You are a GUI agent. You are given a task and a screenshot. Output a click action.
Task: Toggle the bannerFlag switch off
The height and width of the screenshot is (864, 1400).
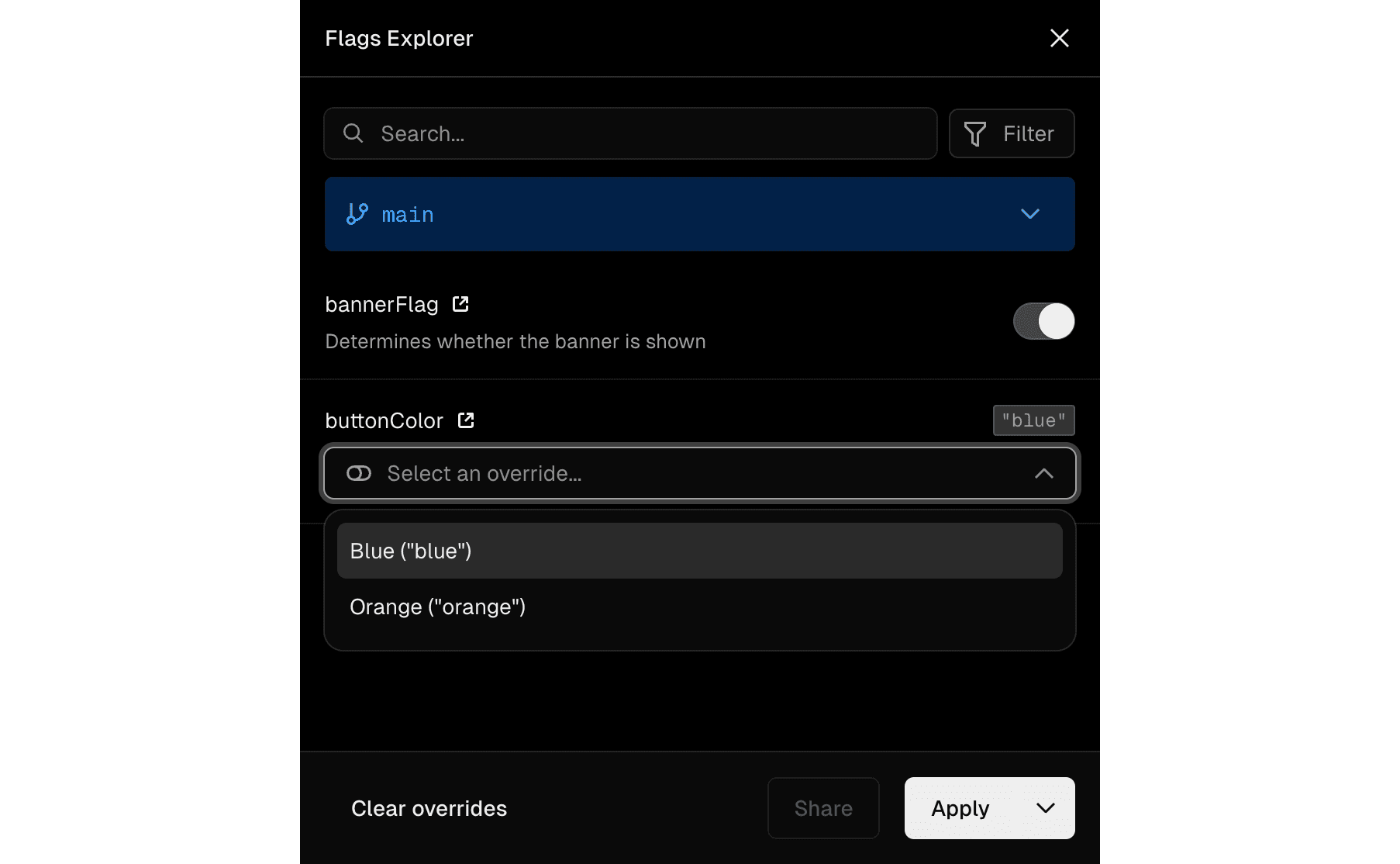[x=1043, y=321]
